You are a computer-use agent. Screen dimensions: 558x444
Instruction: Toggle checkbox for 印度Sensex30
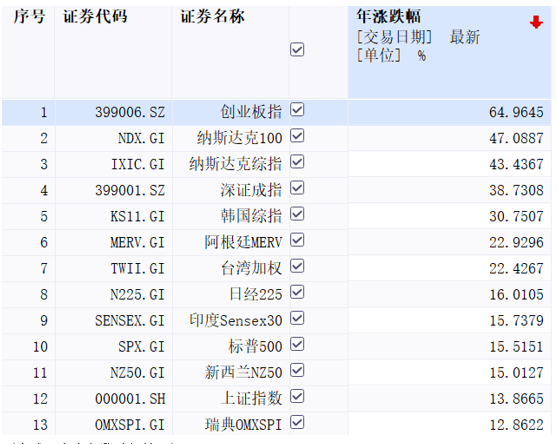(x=297, y=318)
